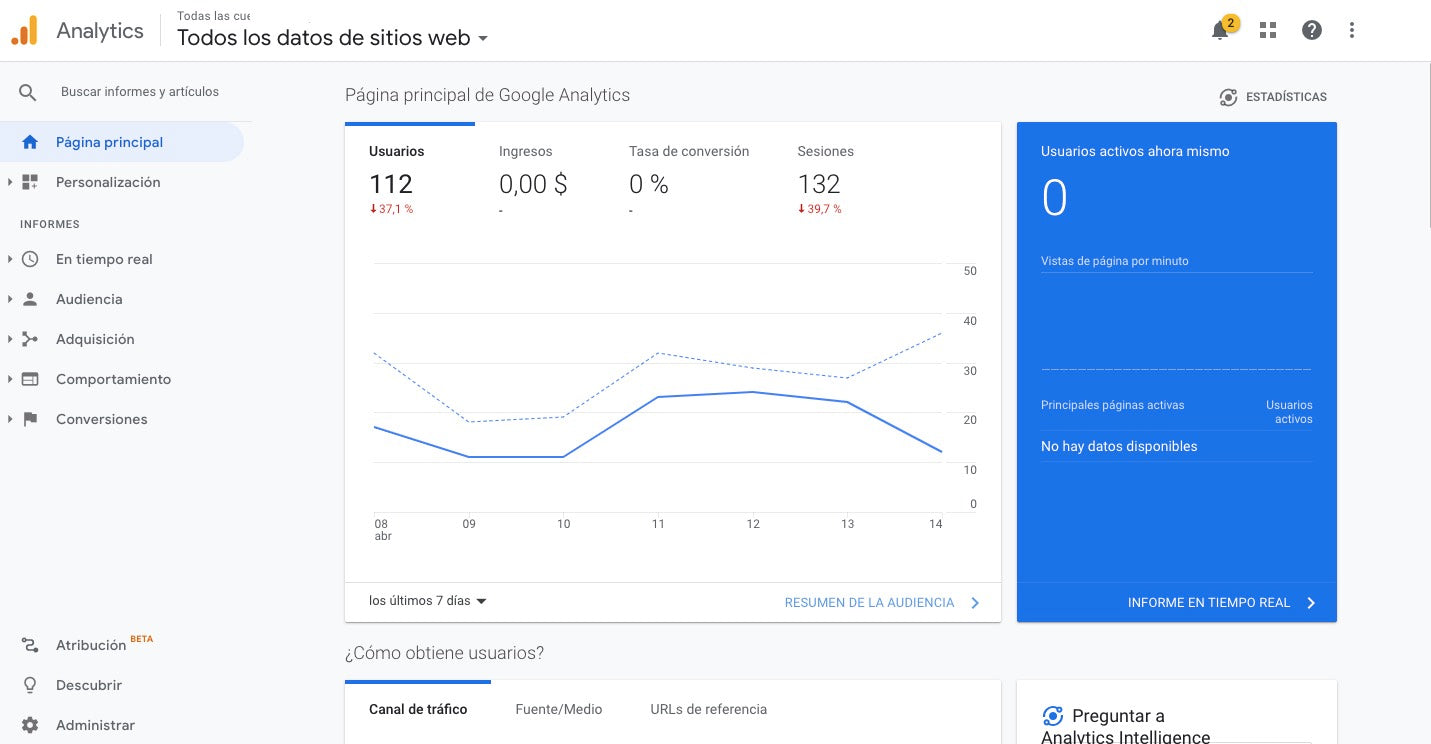Click the flag icon for Conversiones
1431x744 pixels.
coord(30,419)
